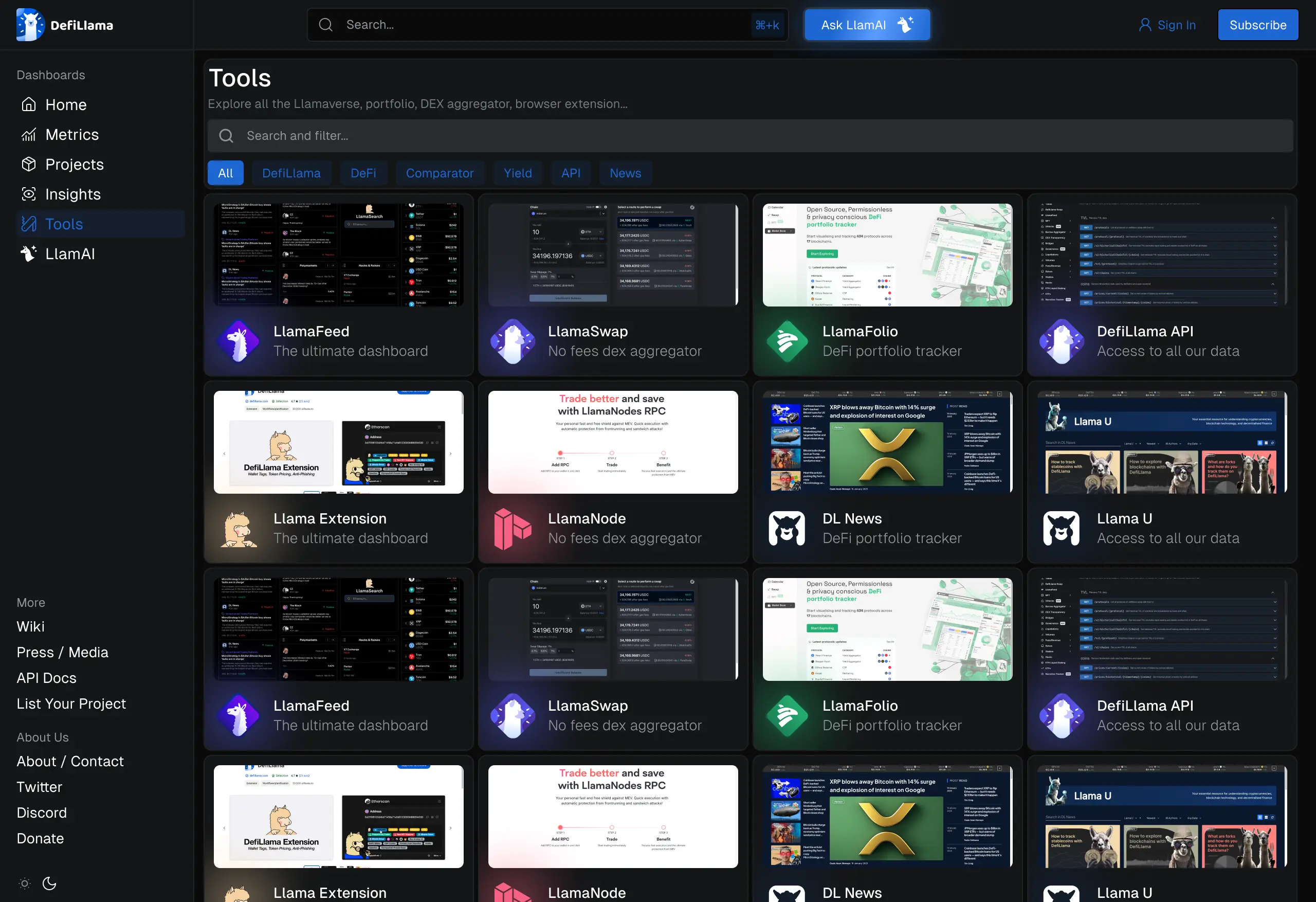Click the purple LlamaFeed icon in third row
This screenshot has height=902, width=1316.
(239, 716)
